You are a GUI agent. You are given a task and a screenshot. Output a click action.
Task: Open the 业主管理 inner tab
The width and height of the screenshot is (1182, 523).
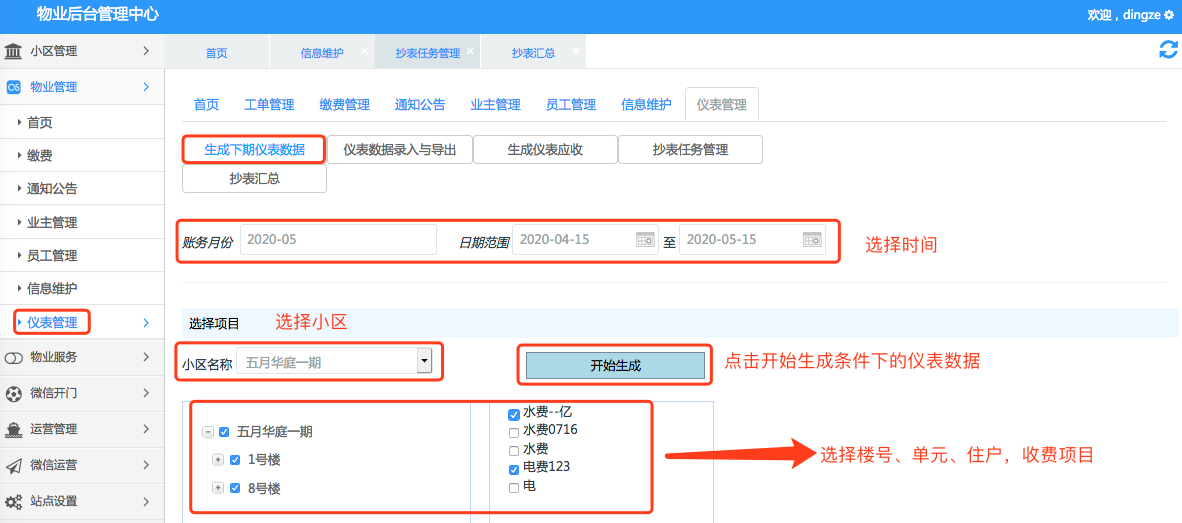pos(495,105)
